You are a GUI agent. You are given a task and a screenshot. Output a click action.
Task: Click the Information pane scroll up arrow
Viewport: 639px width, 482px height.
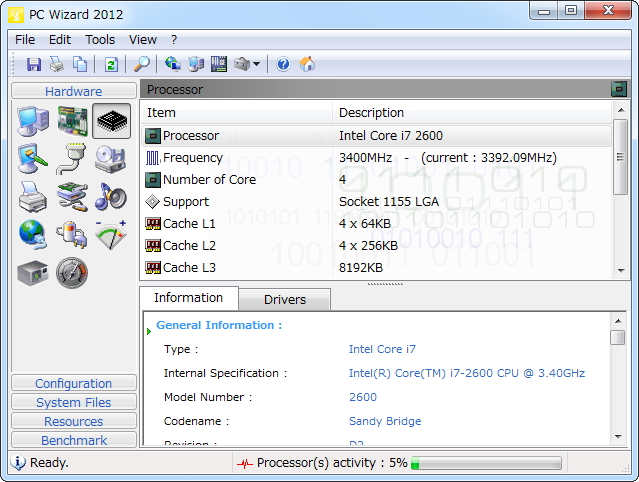point(618,321)
